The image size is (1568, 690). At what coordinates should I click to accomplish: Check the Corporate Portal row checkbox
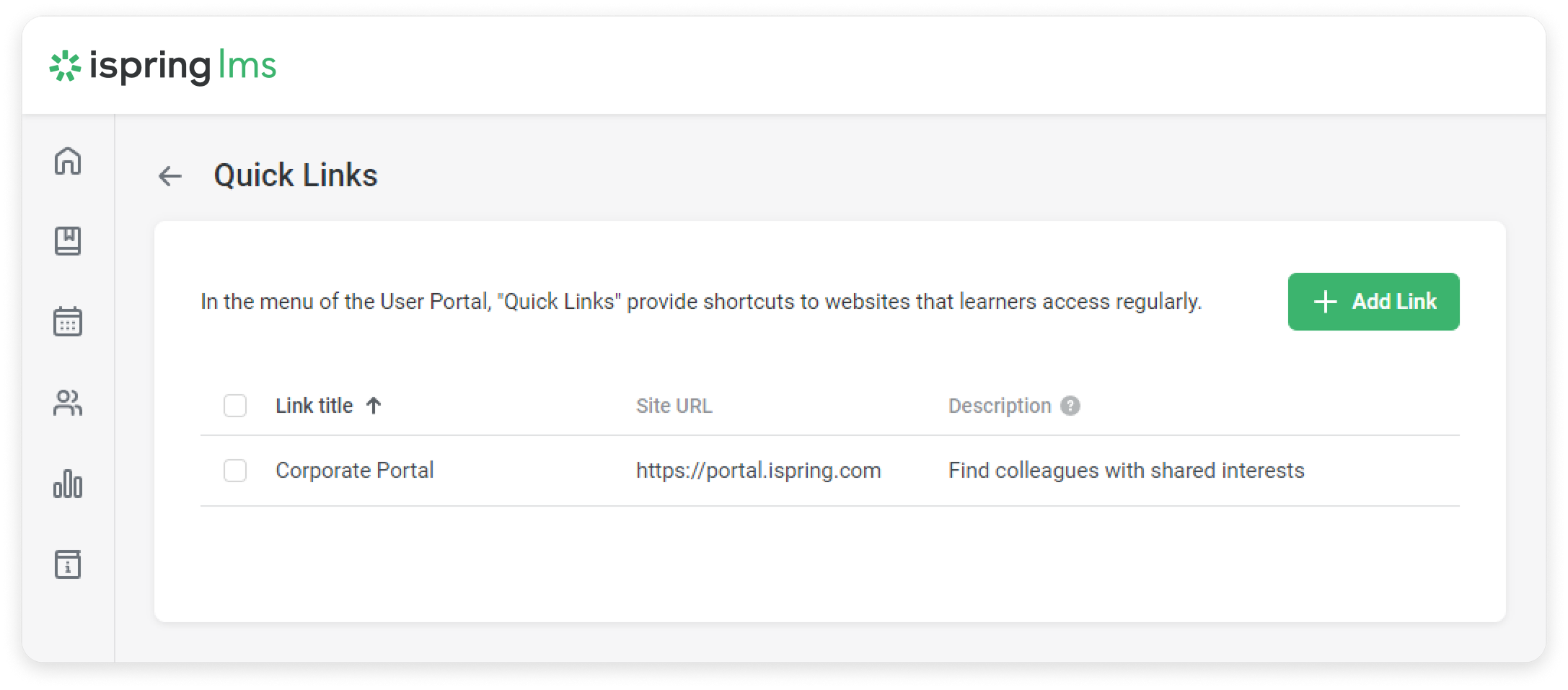coord(235,471)
